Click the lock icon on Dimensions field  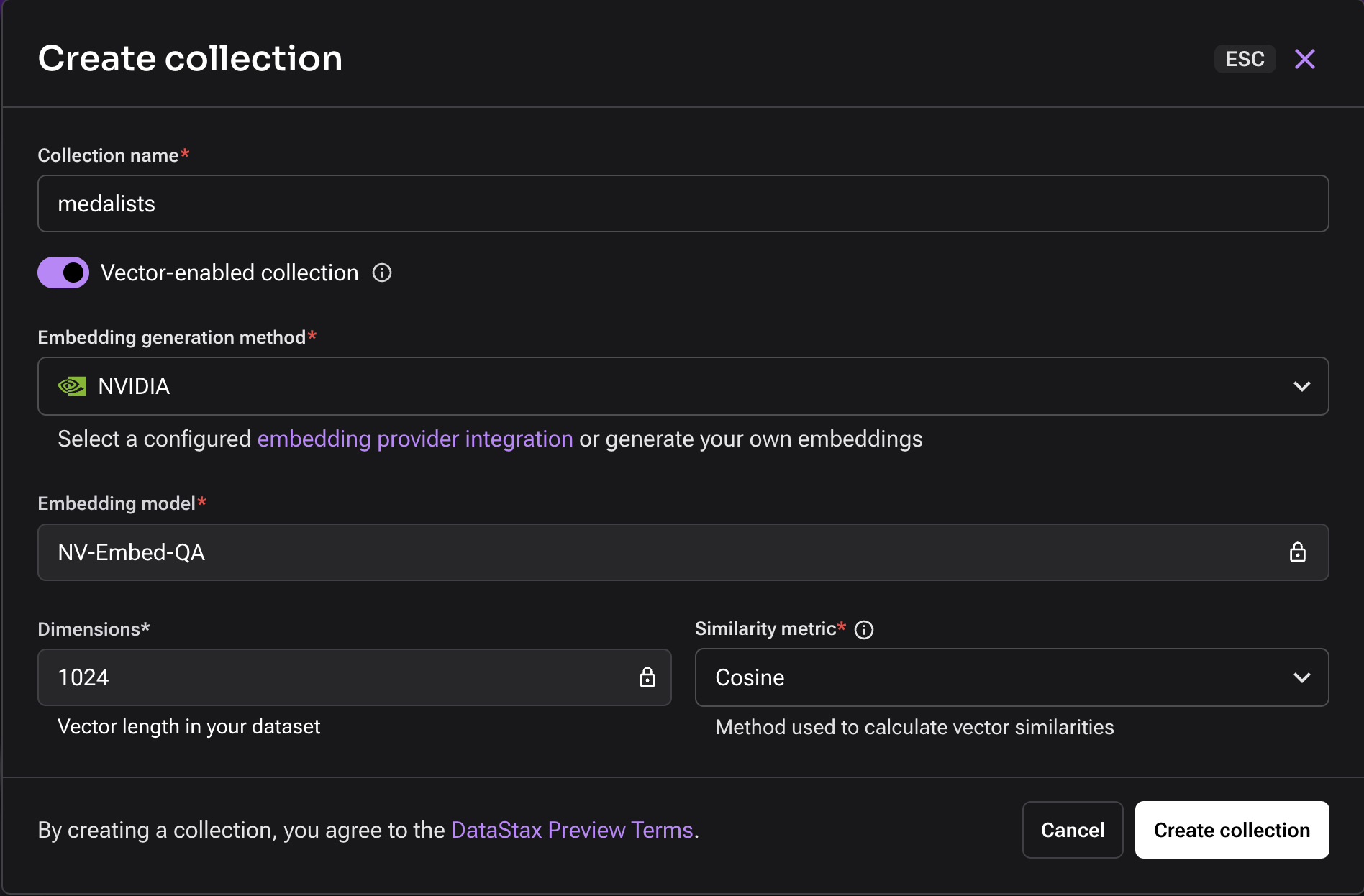tap(647, 677)
